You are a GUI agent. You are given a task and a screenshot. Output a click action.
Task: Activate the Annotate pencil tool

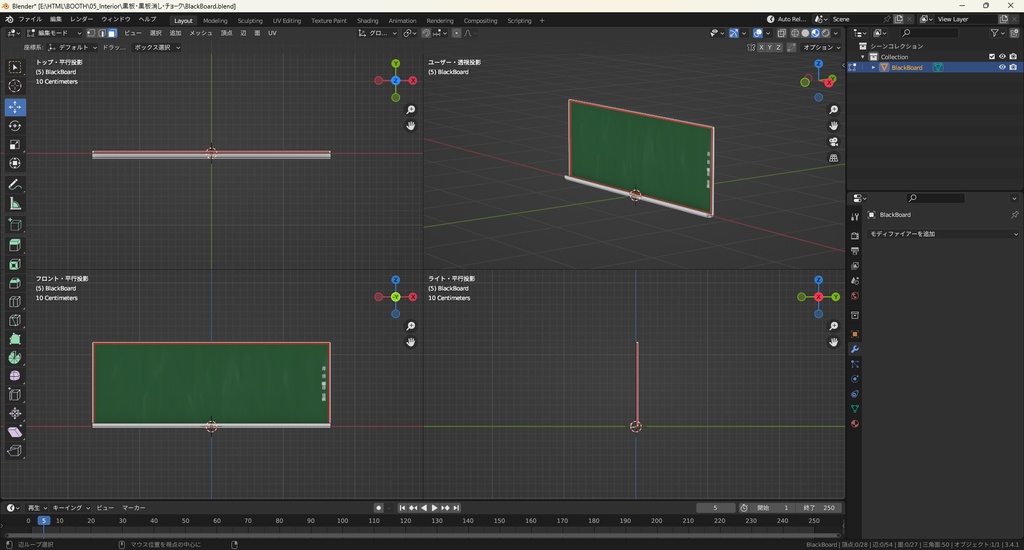(x=15, y=185)
